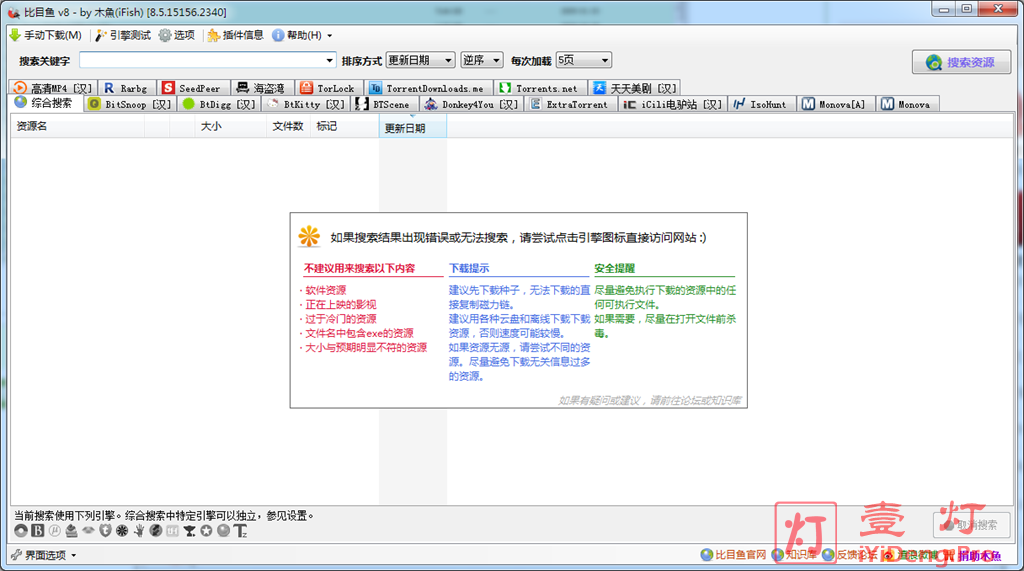Open 选项 options with gear icon
1024x571 pixels.
[177, 35]
